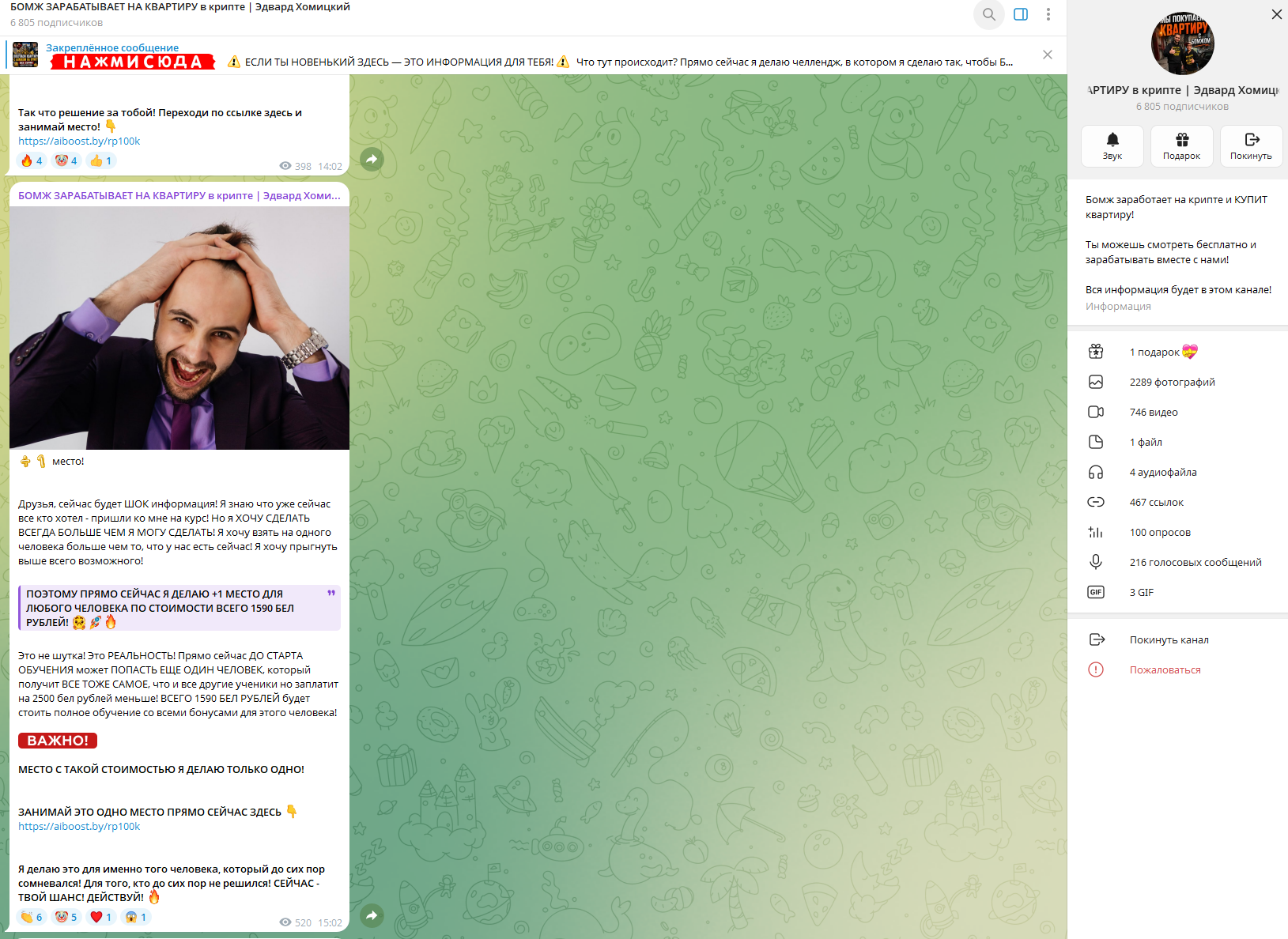This screenshot has height=939, width=1288.
Task: Open the search icon in chat header
Action: pyautogui.click(x=988, y=14)
